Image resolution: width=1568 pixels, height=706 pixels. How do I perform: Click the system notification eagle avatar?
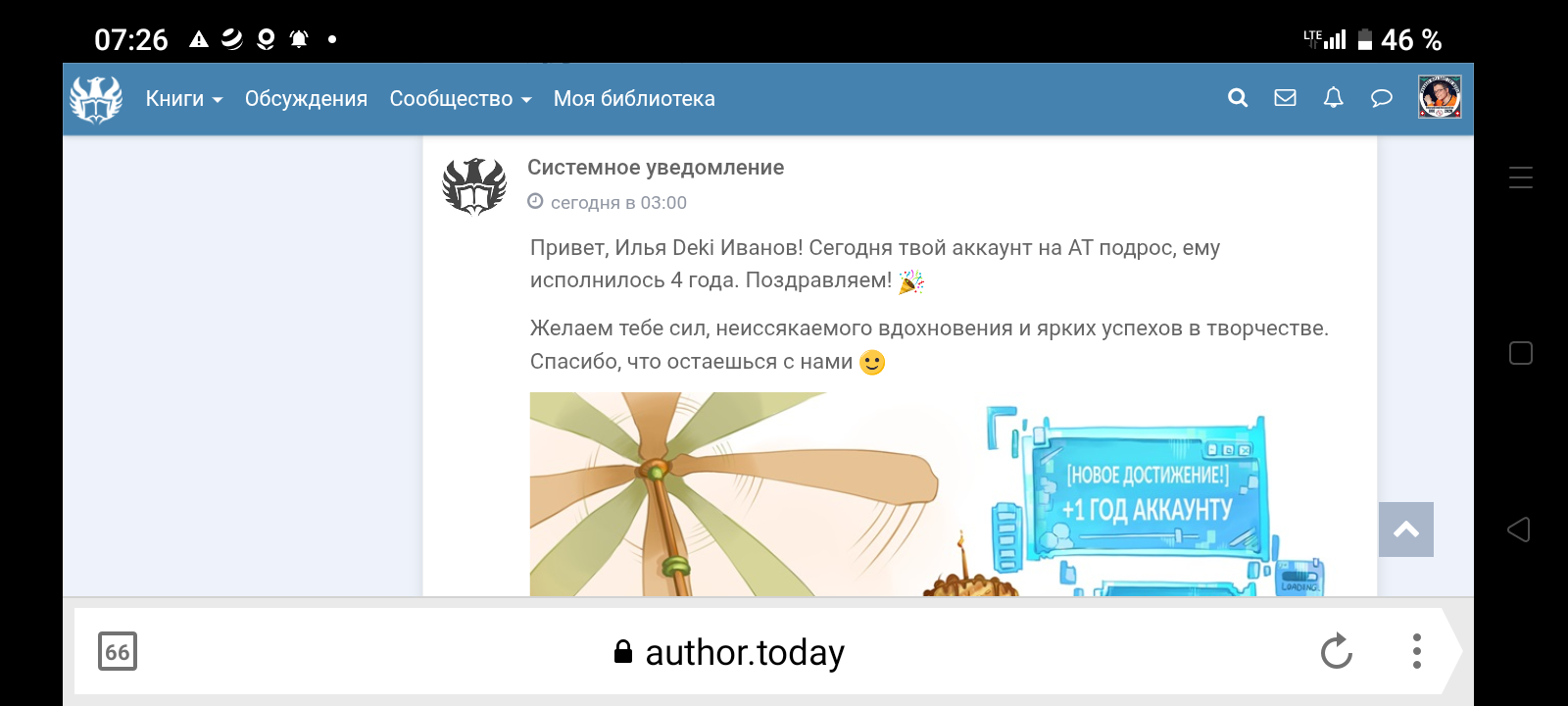click(x=474, y=185)
